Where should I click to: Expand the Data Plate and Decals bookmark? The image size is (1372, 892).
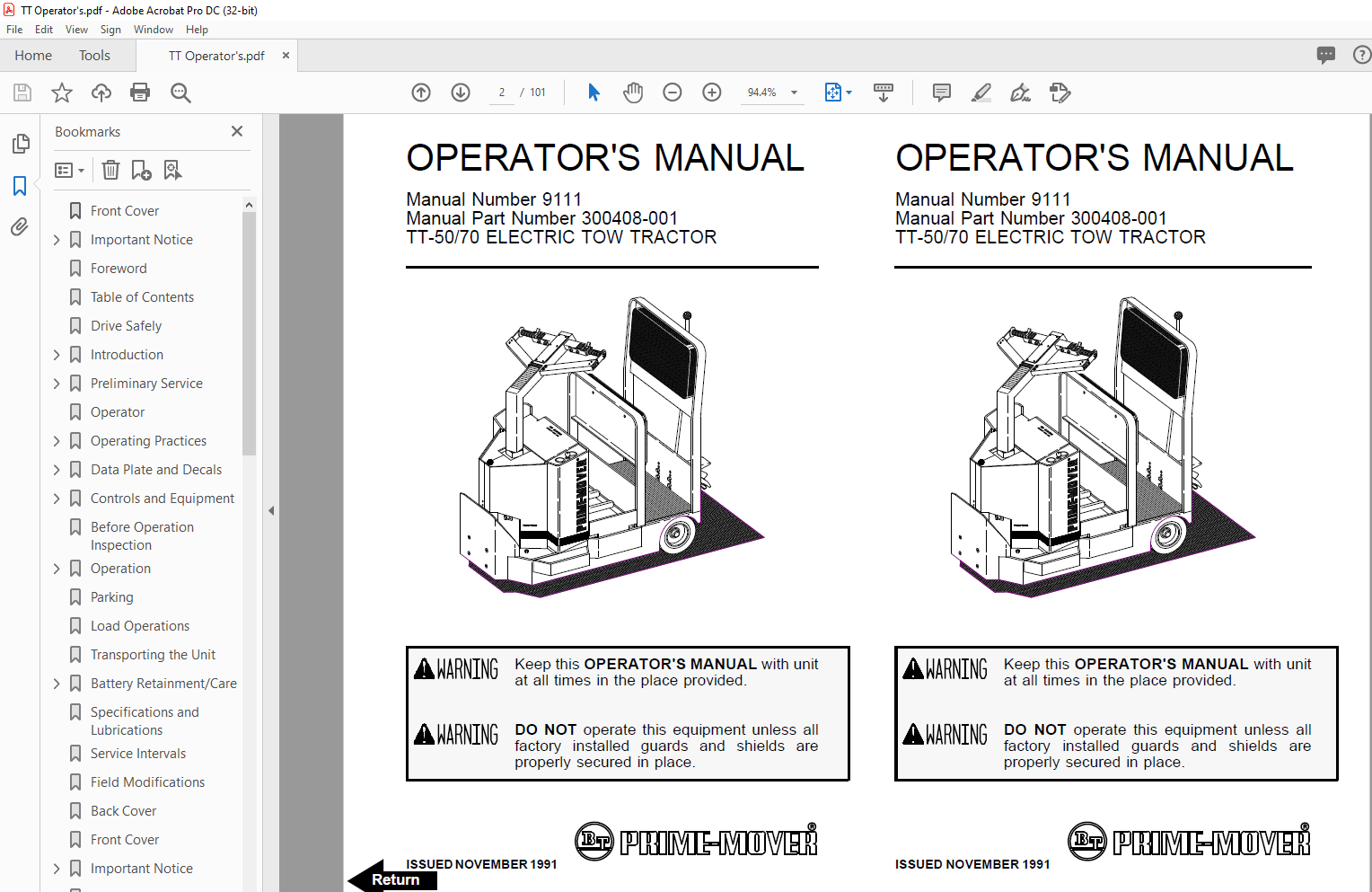point(57,470)
